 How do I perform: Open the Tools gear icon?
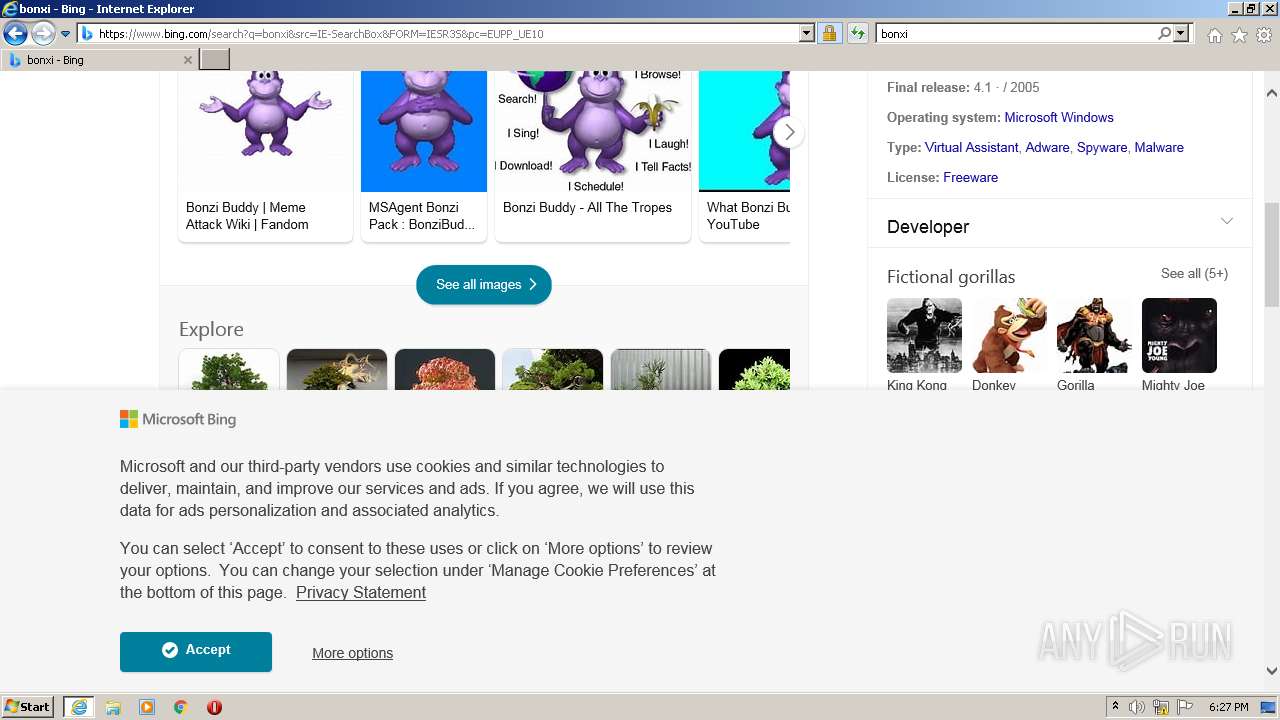pos(1264,35)
